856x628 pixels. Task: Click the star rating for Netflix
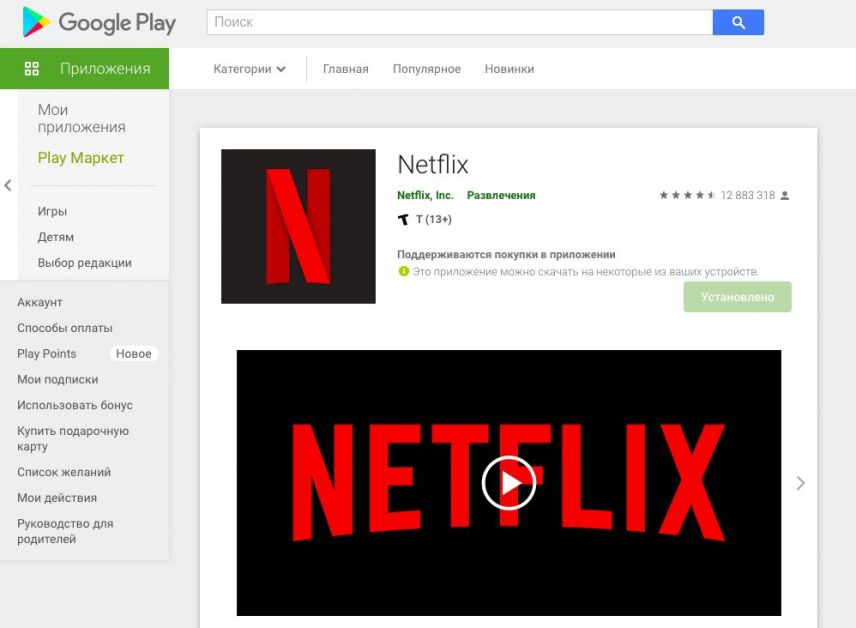click(x=687, y=195)
